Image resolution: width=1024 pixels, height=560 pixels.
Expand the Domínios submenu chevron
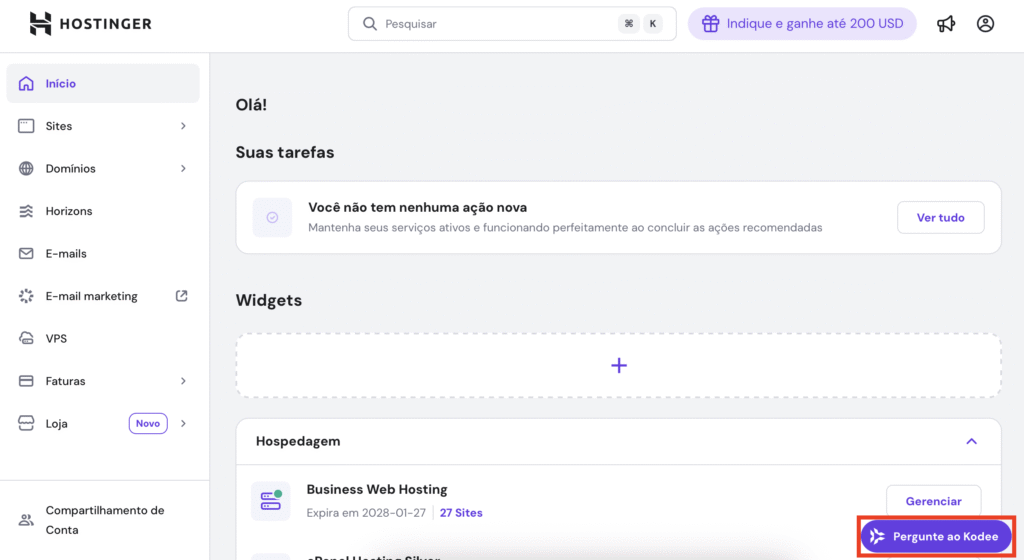[184, 168]
